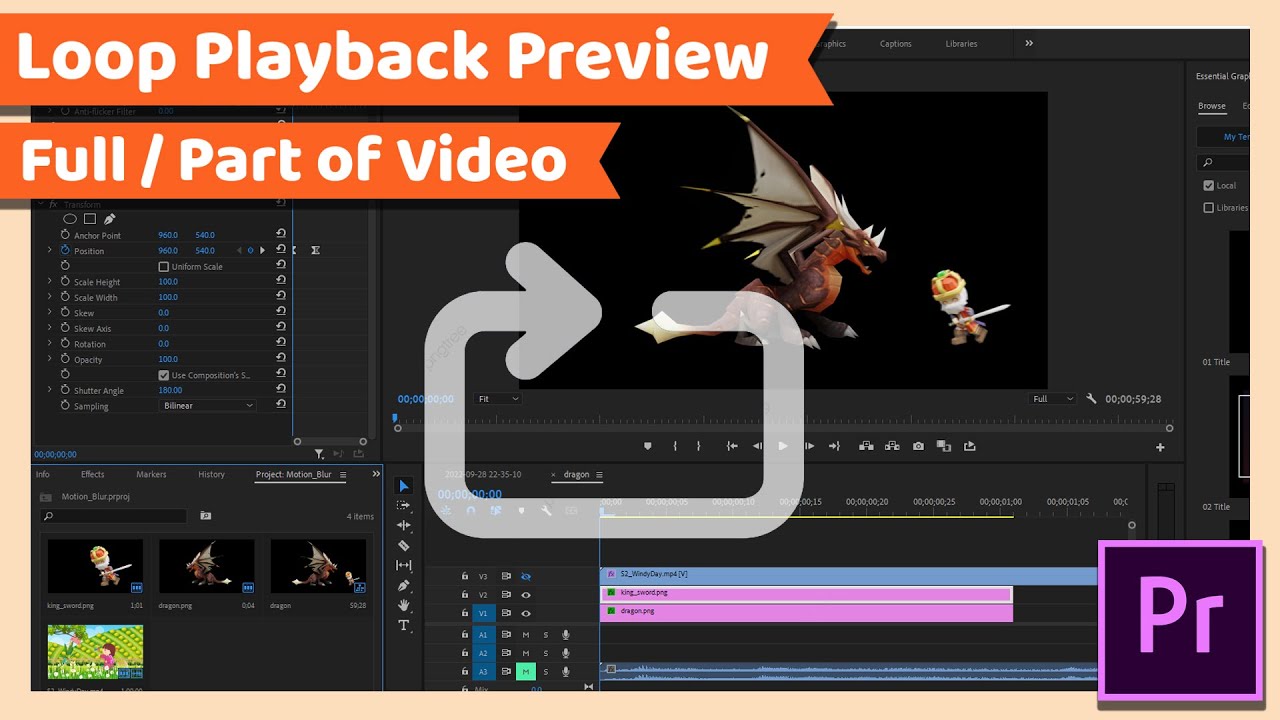
Task: Toggle the Libraries checkbox in Essential Graphics
Action: [x=1208, y=207]
